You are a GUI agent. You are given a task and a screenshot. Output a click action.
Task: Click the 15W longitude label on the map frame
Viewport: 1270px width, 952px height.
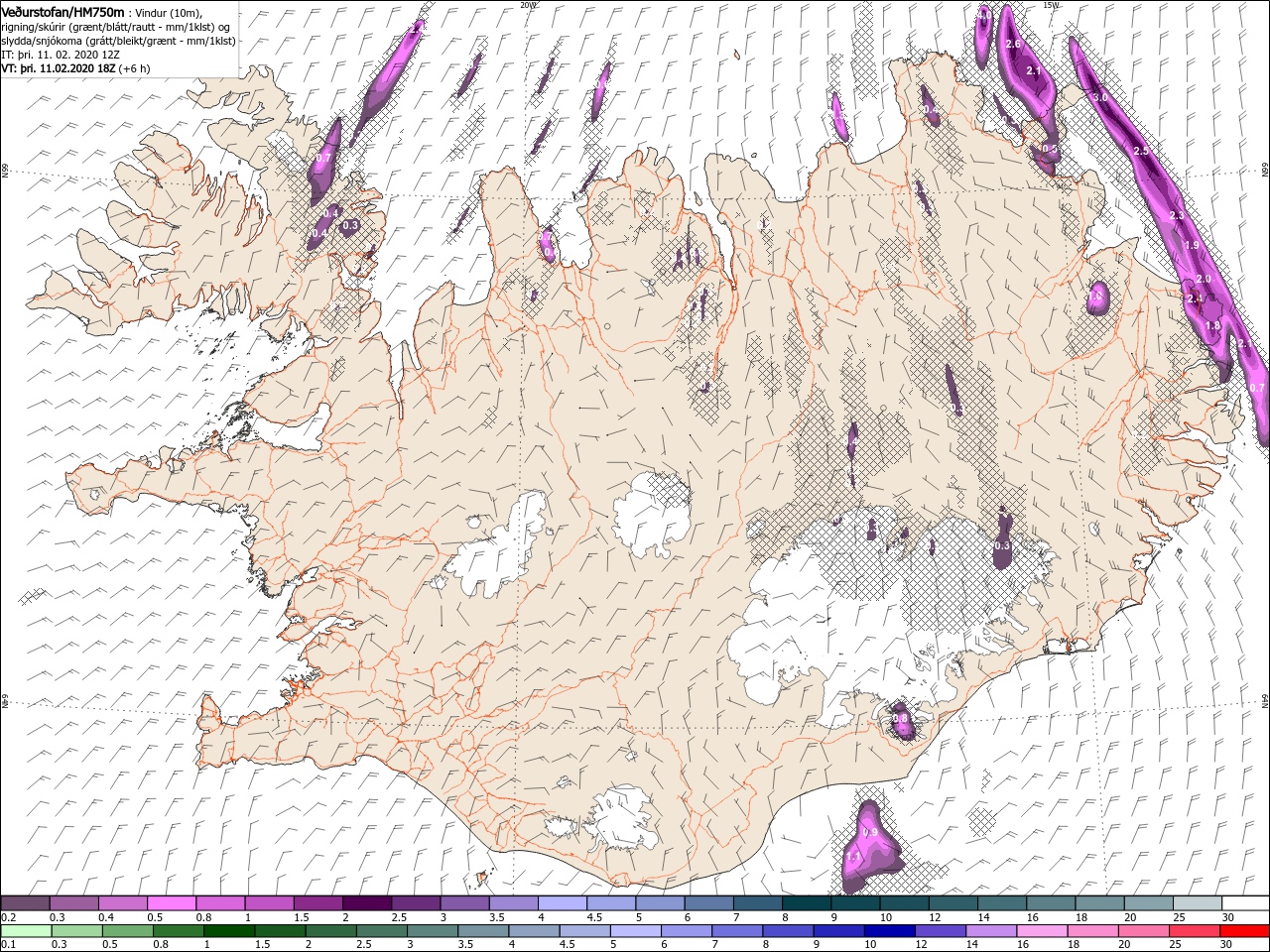click(1051, 4)
